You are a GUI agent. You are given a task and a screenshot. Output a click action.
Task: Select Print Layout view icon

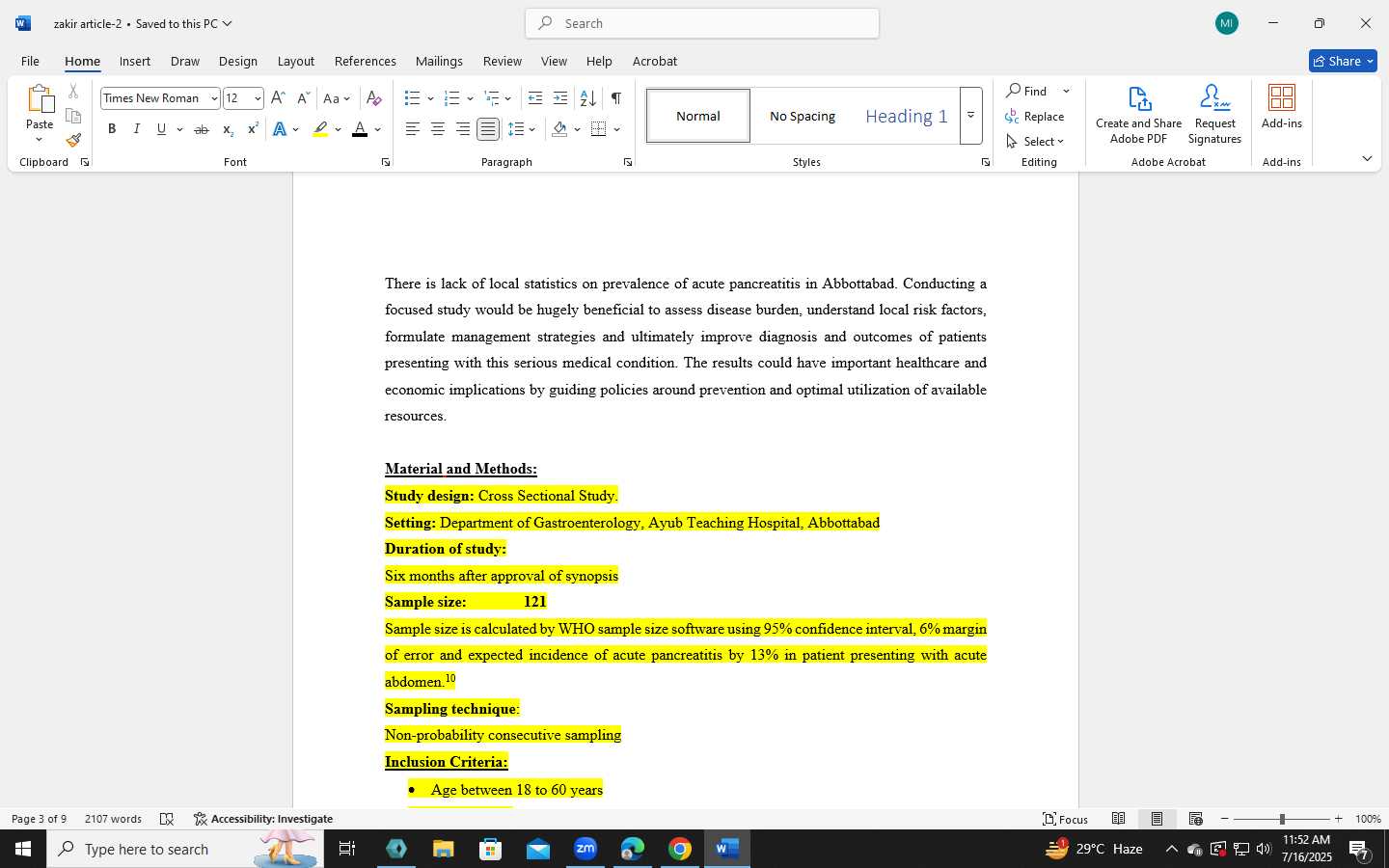[x=1157, y=819]
